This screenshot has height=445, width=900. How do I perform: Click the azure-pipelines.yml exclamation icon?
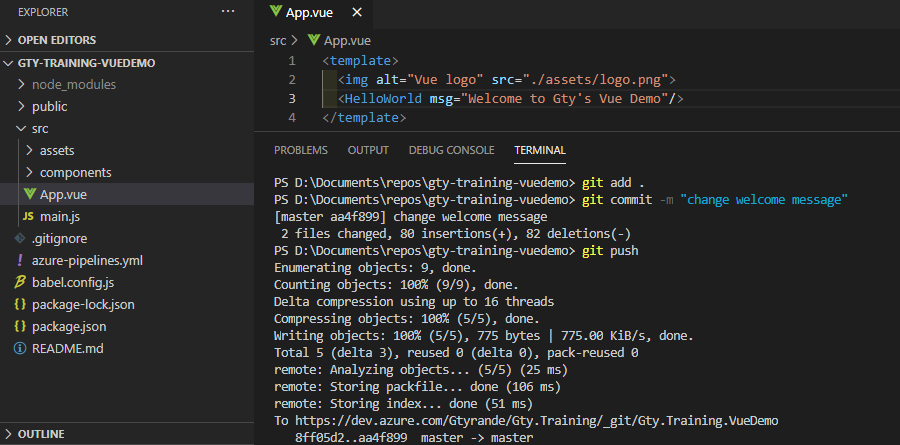tap(20, 260)
